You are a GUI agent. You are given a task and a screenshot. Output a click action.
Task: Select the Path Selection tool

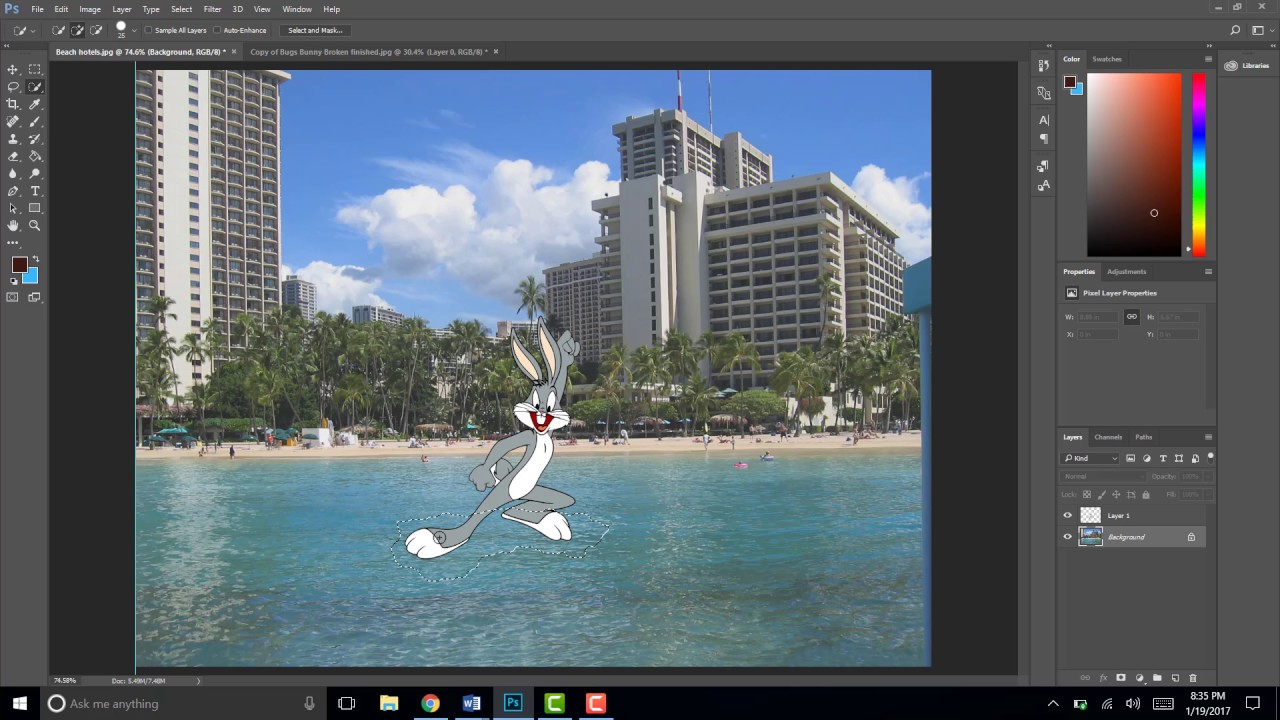[x=13, y=208]
